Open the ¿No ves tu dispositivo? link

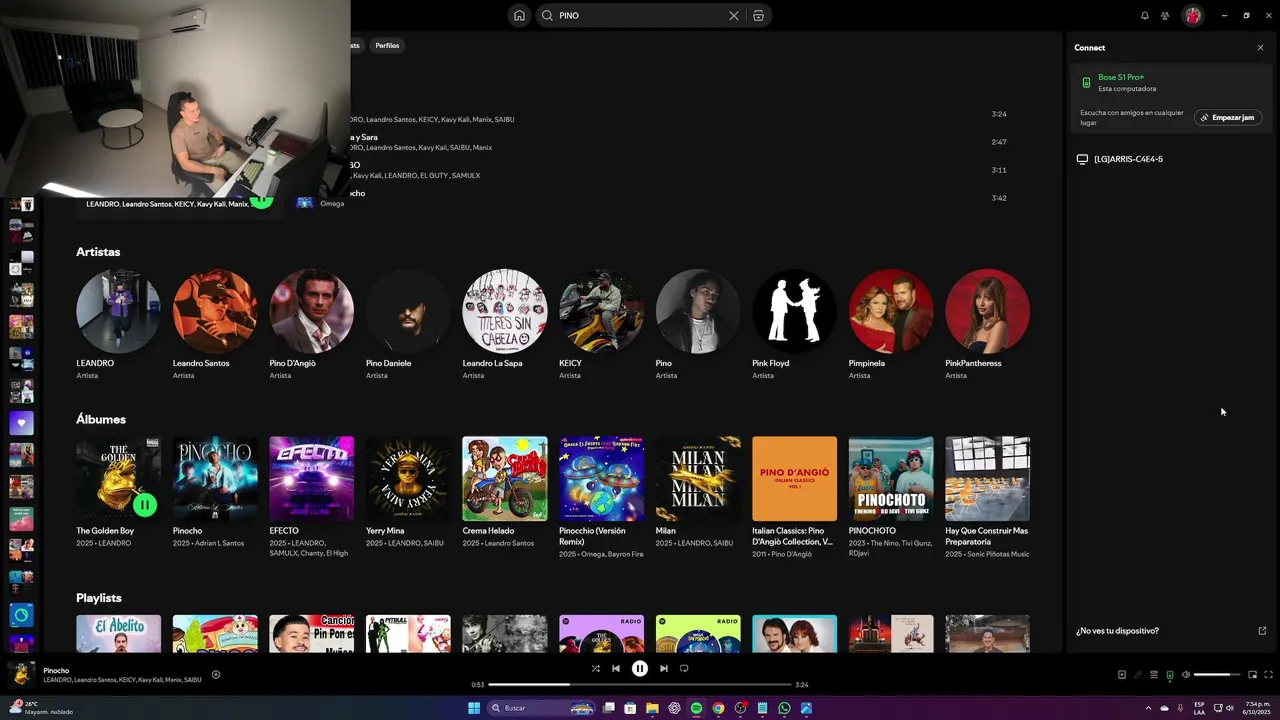point(1117,631)
